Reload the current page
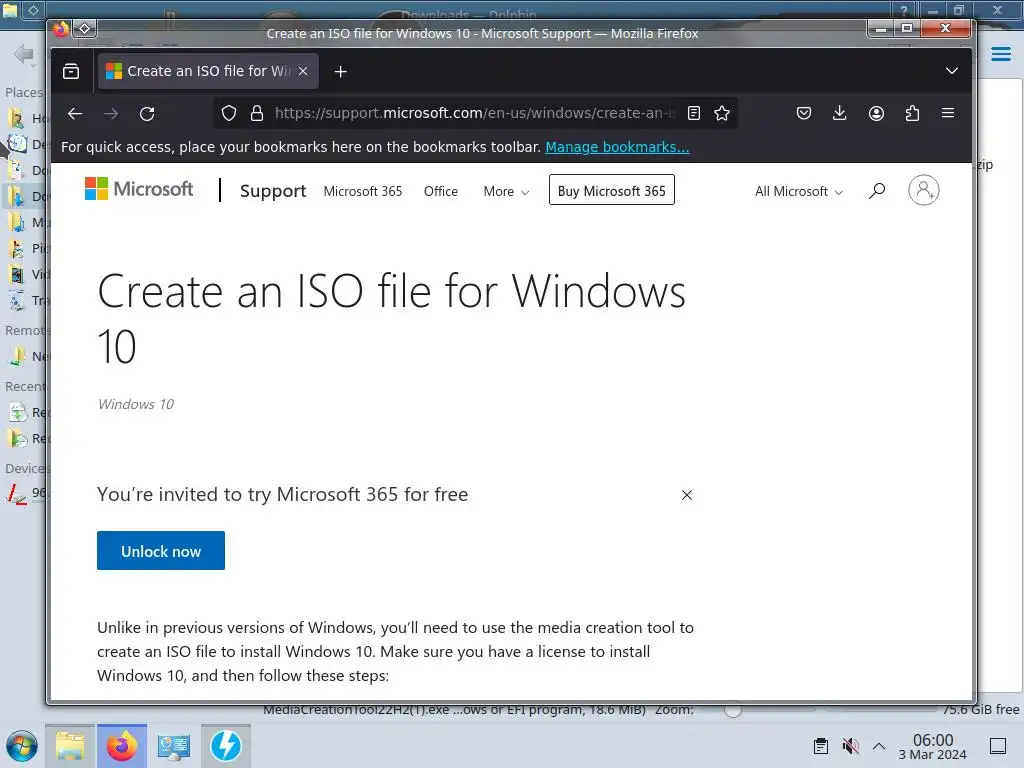The height and width of the screenshot is (768, 1024). [x=147, y=114]
